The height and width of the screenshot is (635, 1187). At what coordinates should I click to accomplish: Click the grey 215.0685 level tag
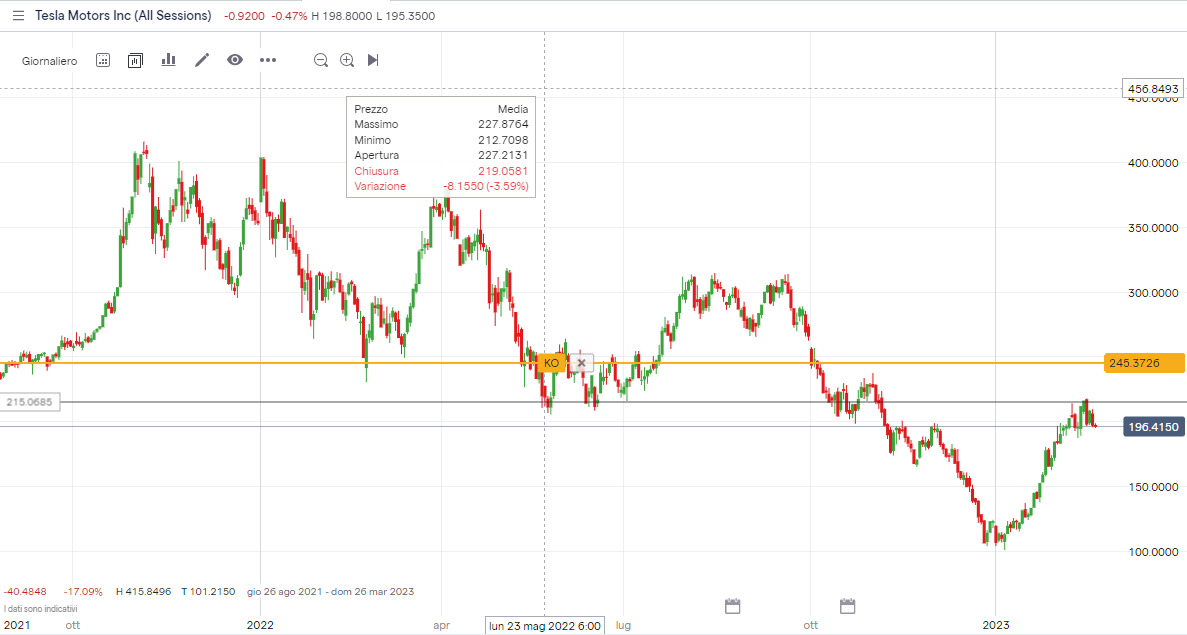point(30,402)
